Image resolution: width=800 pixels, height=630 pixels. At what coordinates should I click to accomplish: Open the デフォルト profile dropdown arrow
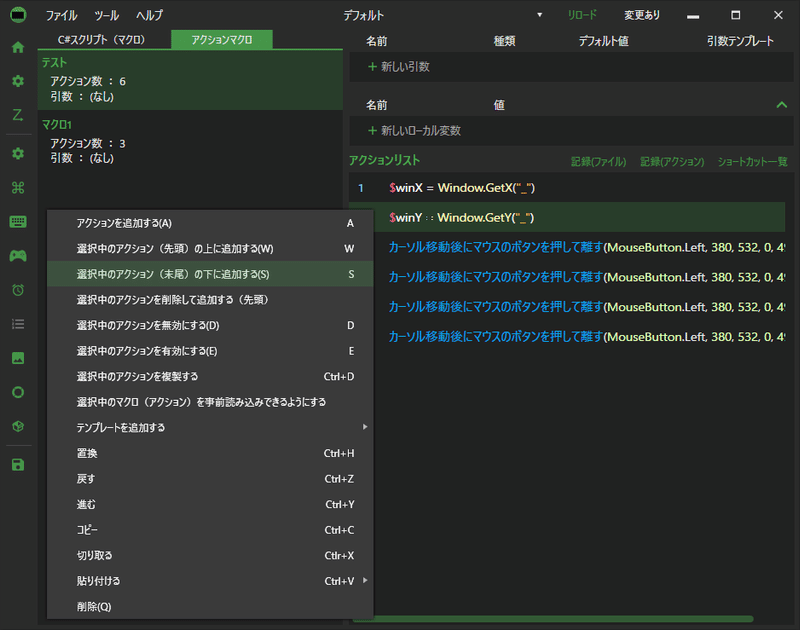tap(539, 15)
